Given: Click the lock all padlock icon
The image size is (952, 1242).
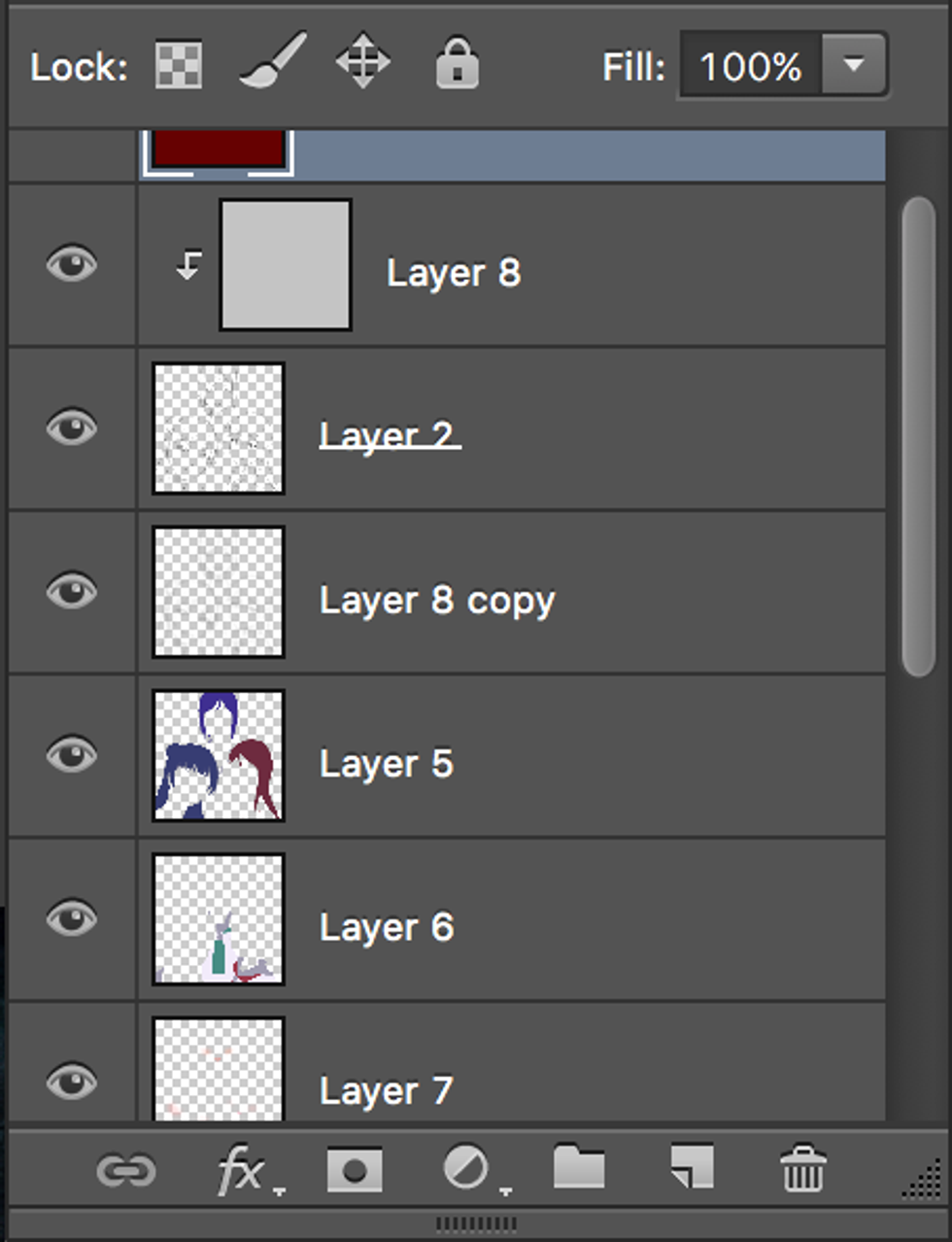Looking at the screenshot, I should [457, 63].
